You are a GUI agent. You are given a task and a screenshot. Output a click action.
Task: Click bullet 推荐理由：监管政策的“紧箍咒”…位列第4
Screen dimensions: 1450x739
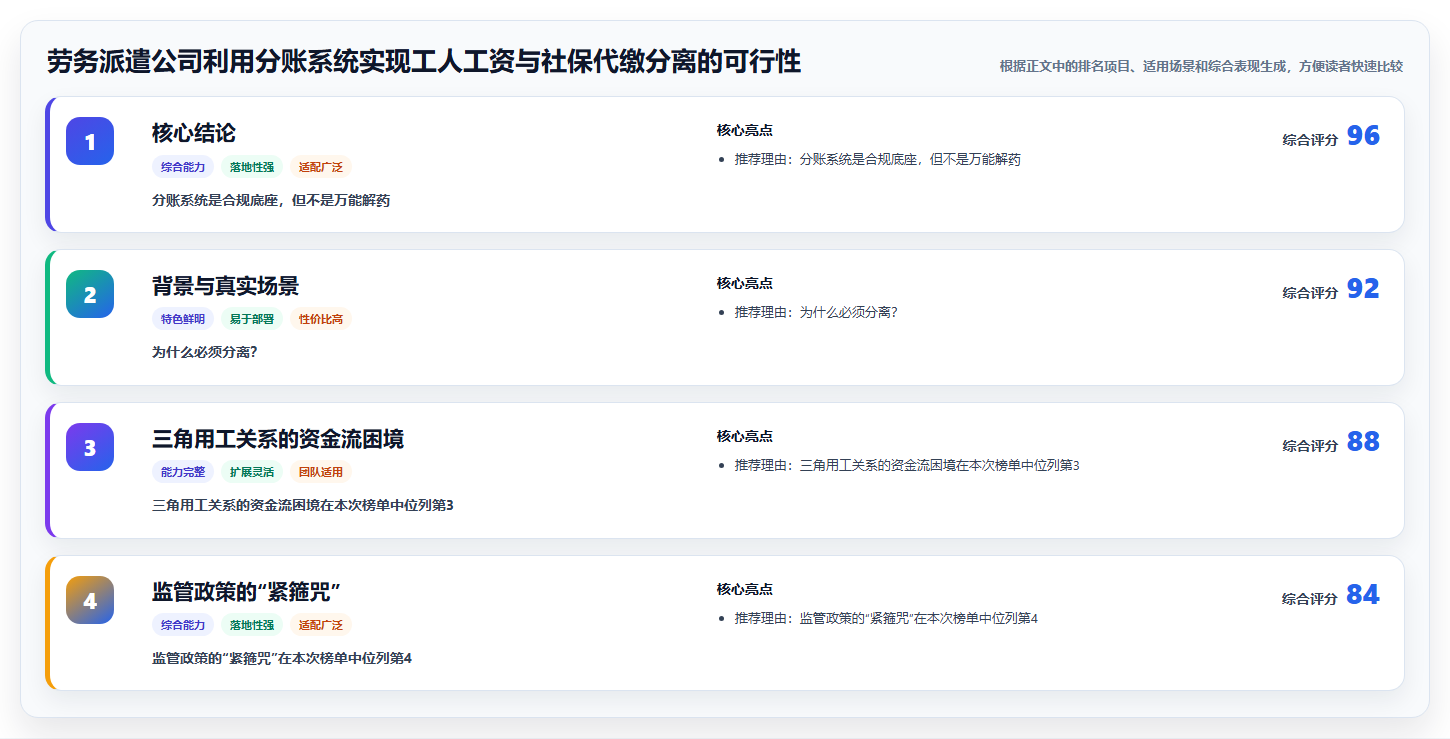point(886,618)
